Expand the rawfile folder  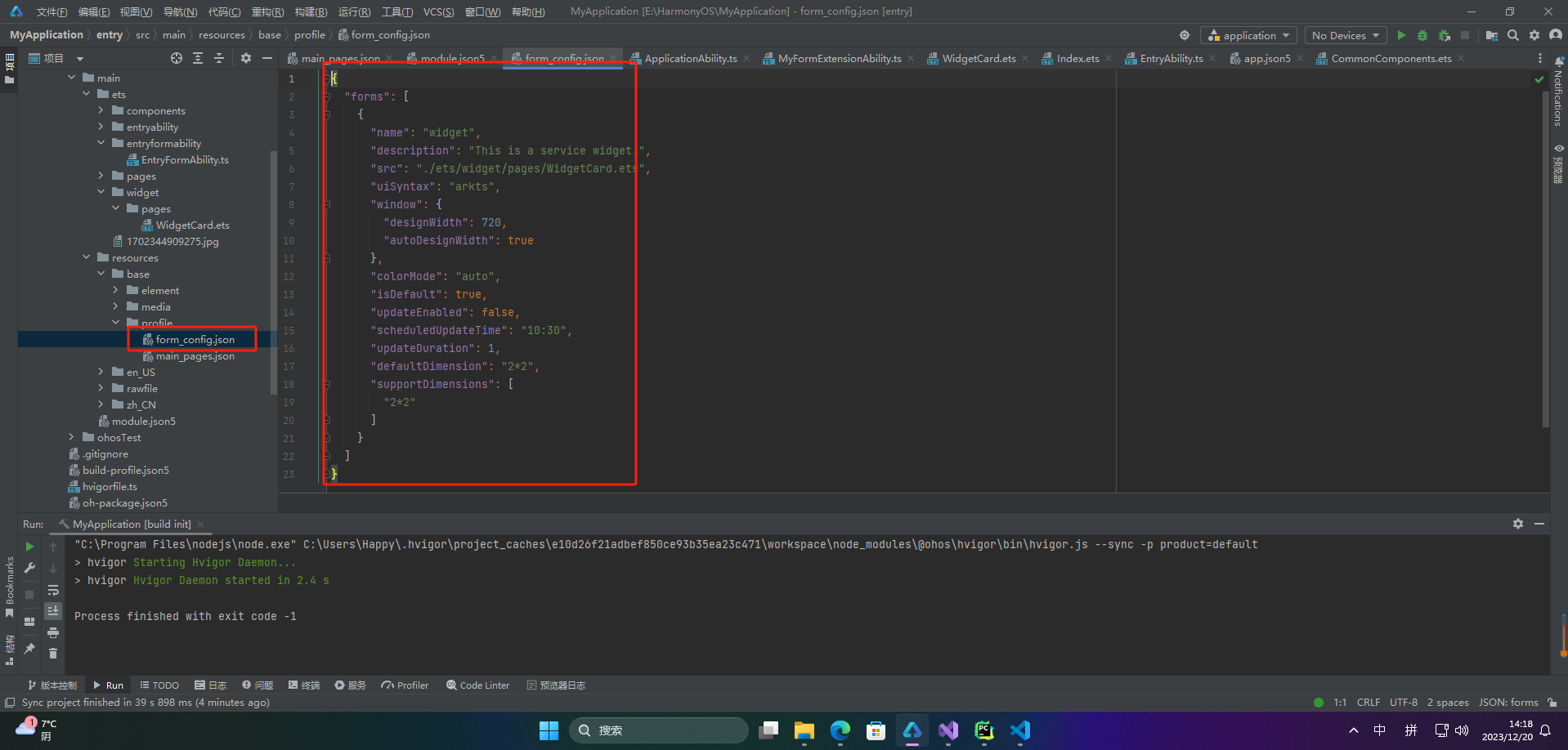(x=101, y=388)
